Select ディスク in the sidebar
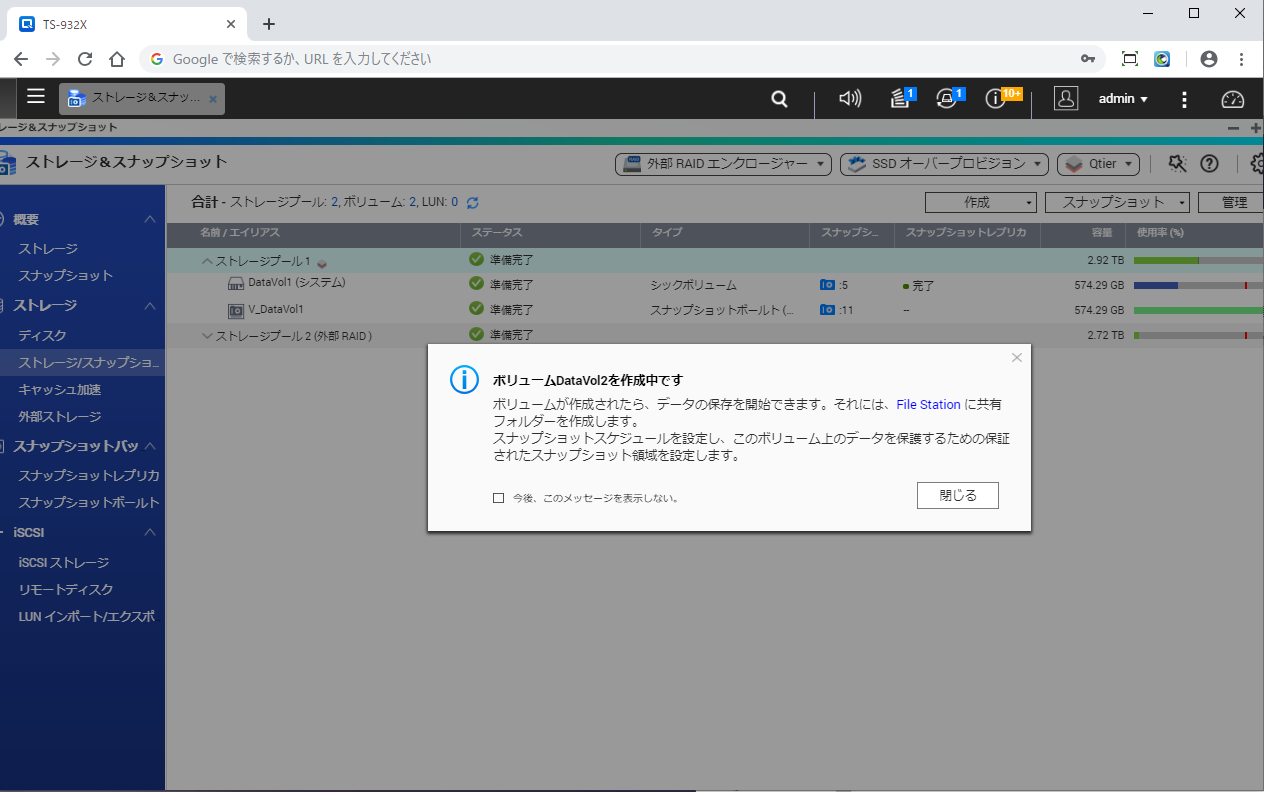The image size is (1264, 792). pos(42,335)
